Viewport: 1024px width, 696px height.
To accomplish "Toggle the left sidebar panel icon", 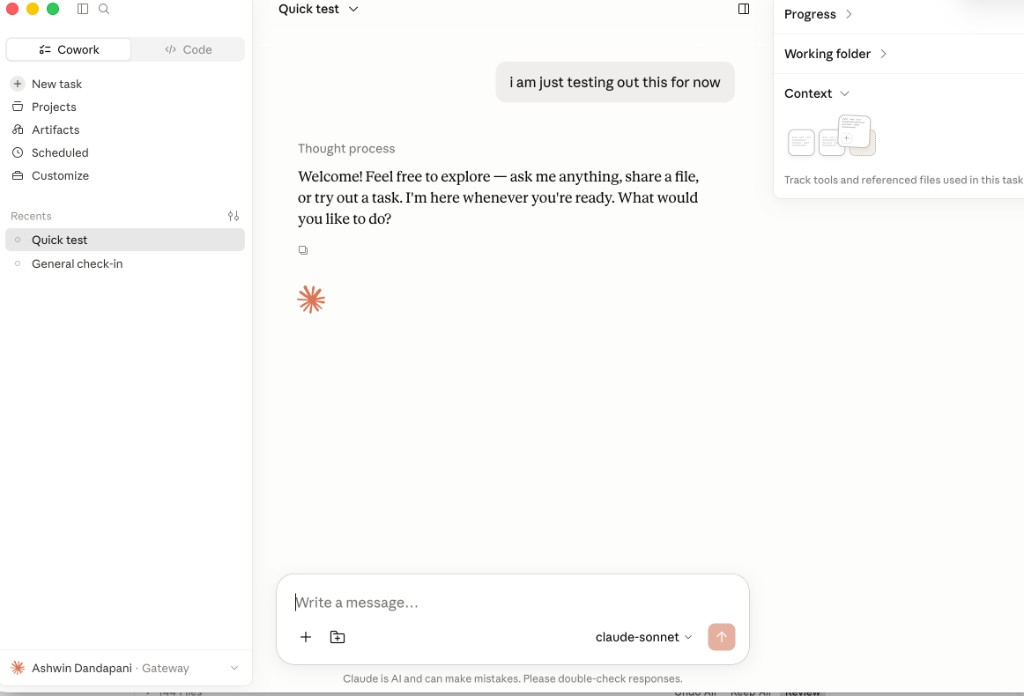I will [x=82, y=8].
